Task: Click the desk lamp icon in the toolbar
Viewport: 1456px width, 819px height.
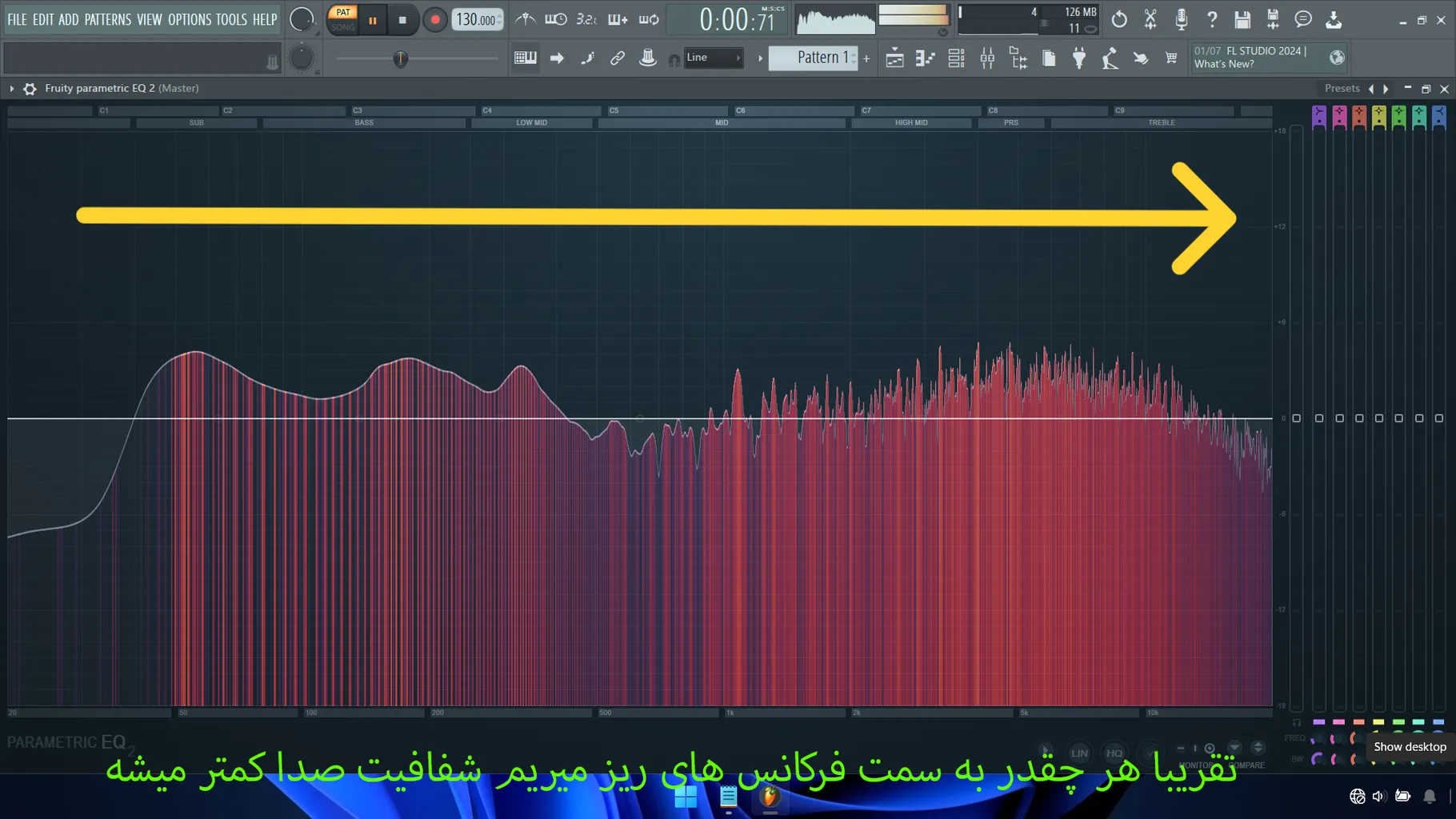Action: [1110, 58]
